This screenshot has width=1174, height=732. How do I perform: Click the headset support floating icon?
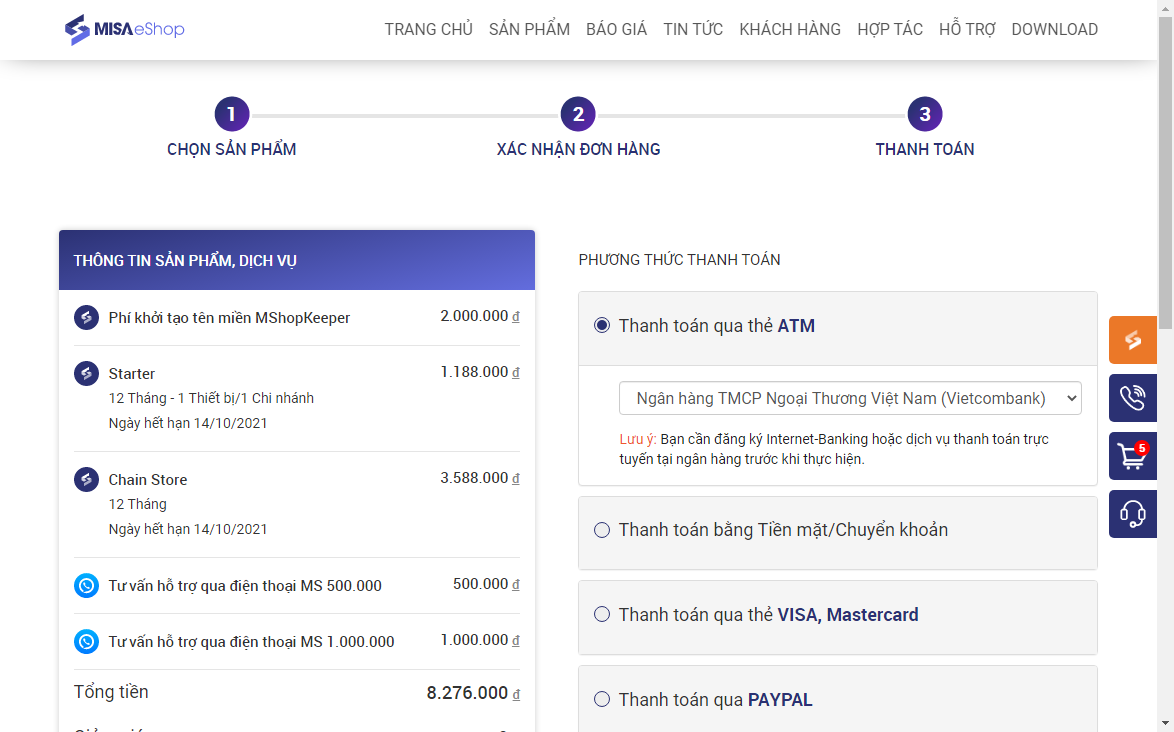click(1133, 514)
